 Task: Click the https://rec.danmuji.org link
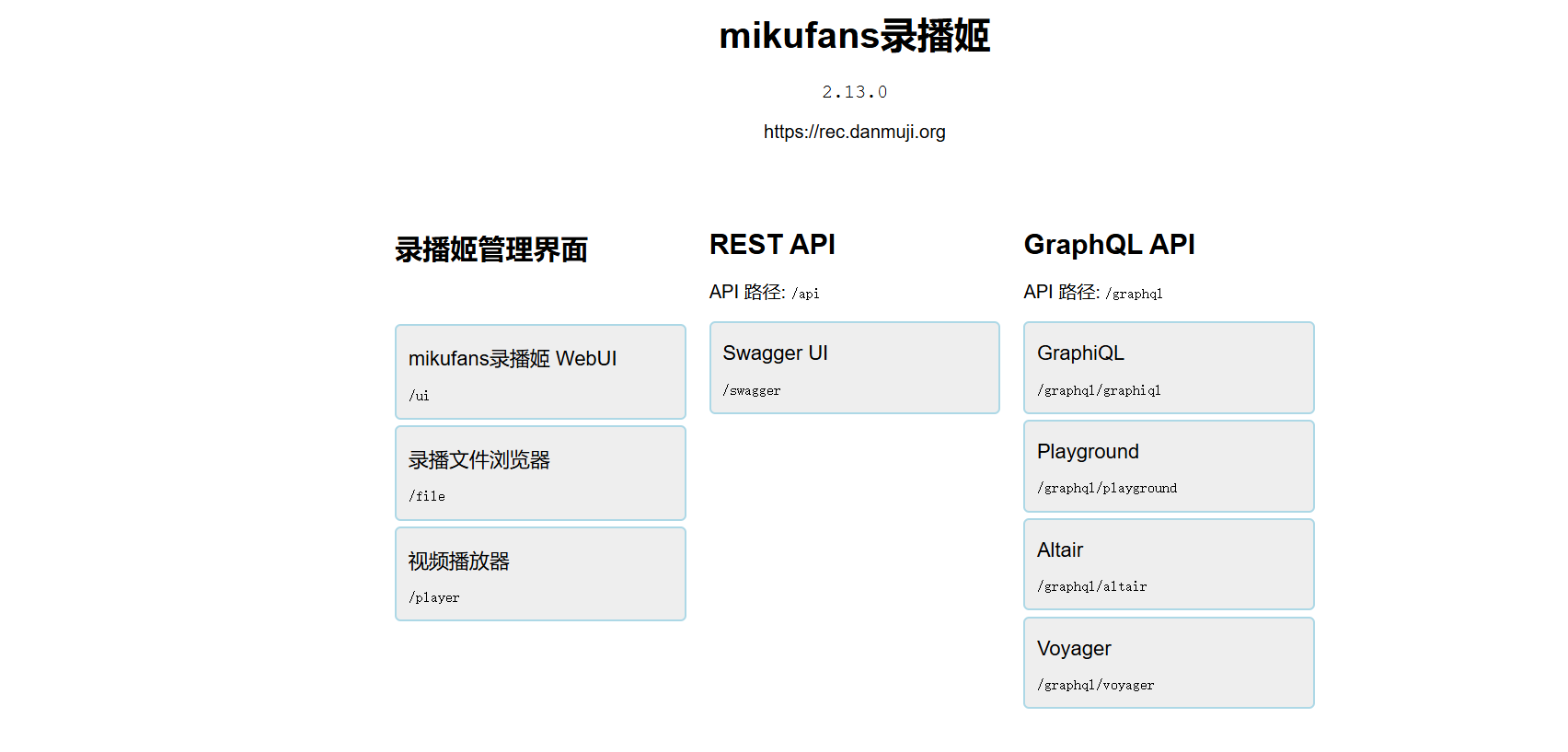(854, 132)
